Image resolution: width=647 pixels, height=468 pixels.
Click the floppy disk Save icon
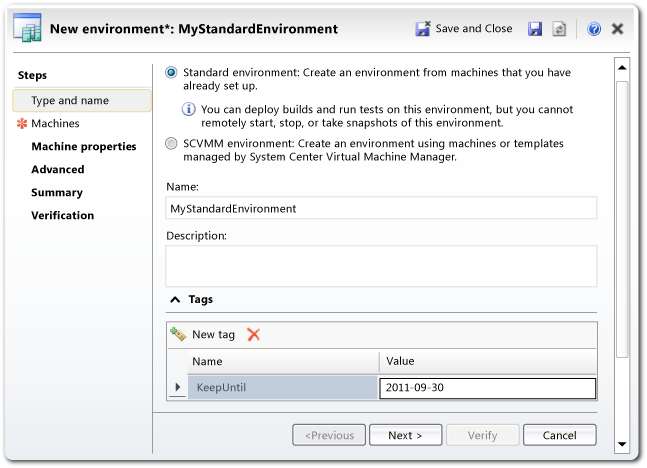535,29
